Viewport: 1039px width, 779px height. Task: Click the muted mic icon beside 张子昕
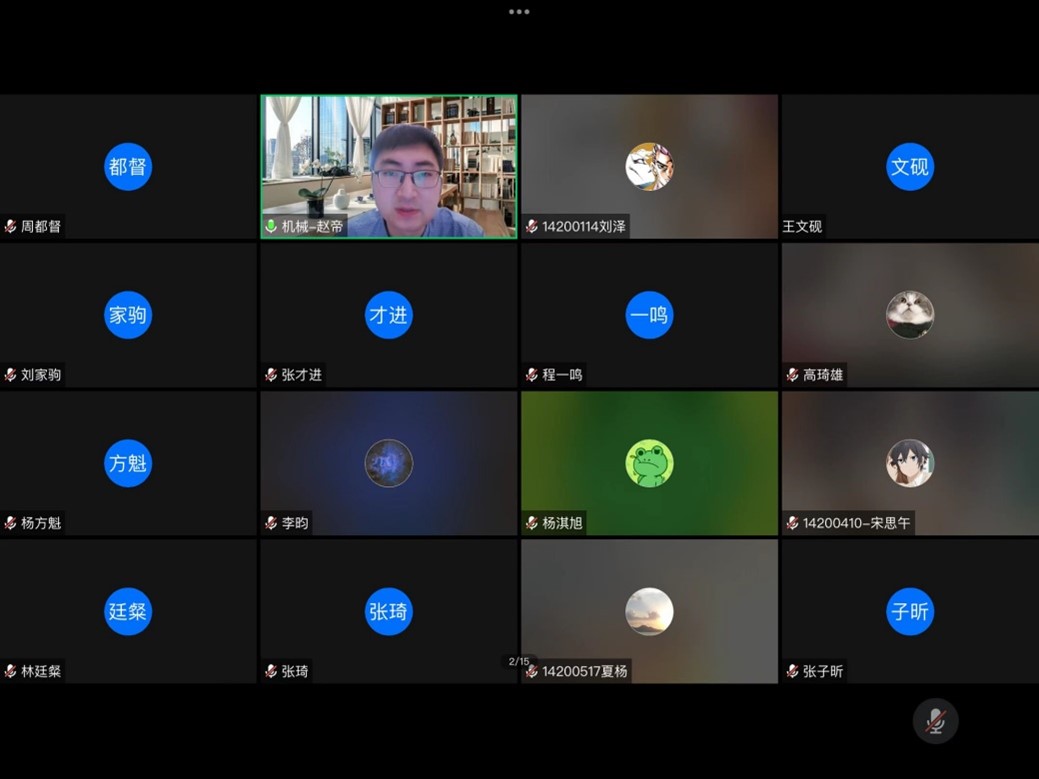(x=792, y=672)
